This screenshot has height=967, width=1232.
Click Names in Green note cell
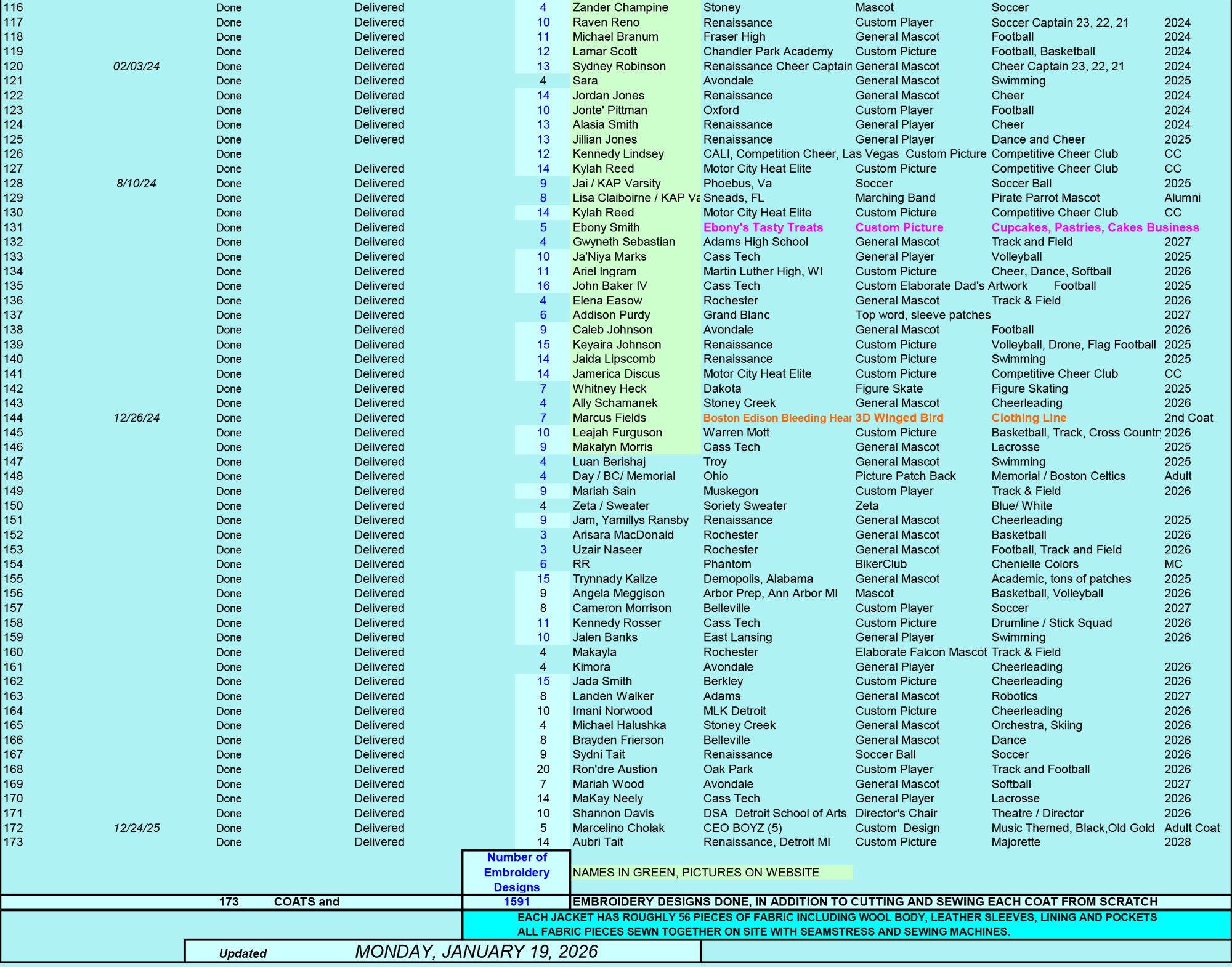[695, 872]
